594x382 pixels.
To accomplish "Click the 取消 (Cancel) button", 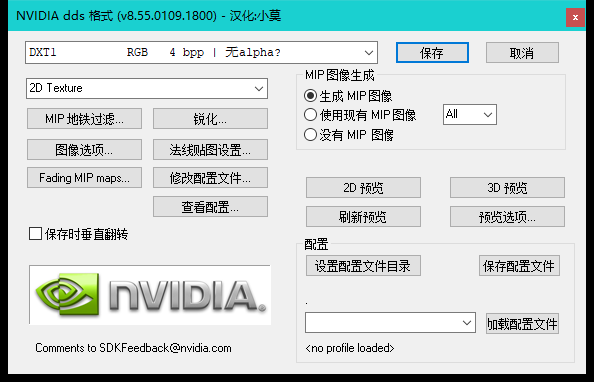I will click(522, 53).
